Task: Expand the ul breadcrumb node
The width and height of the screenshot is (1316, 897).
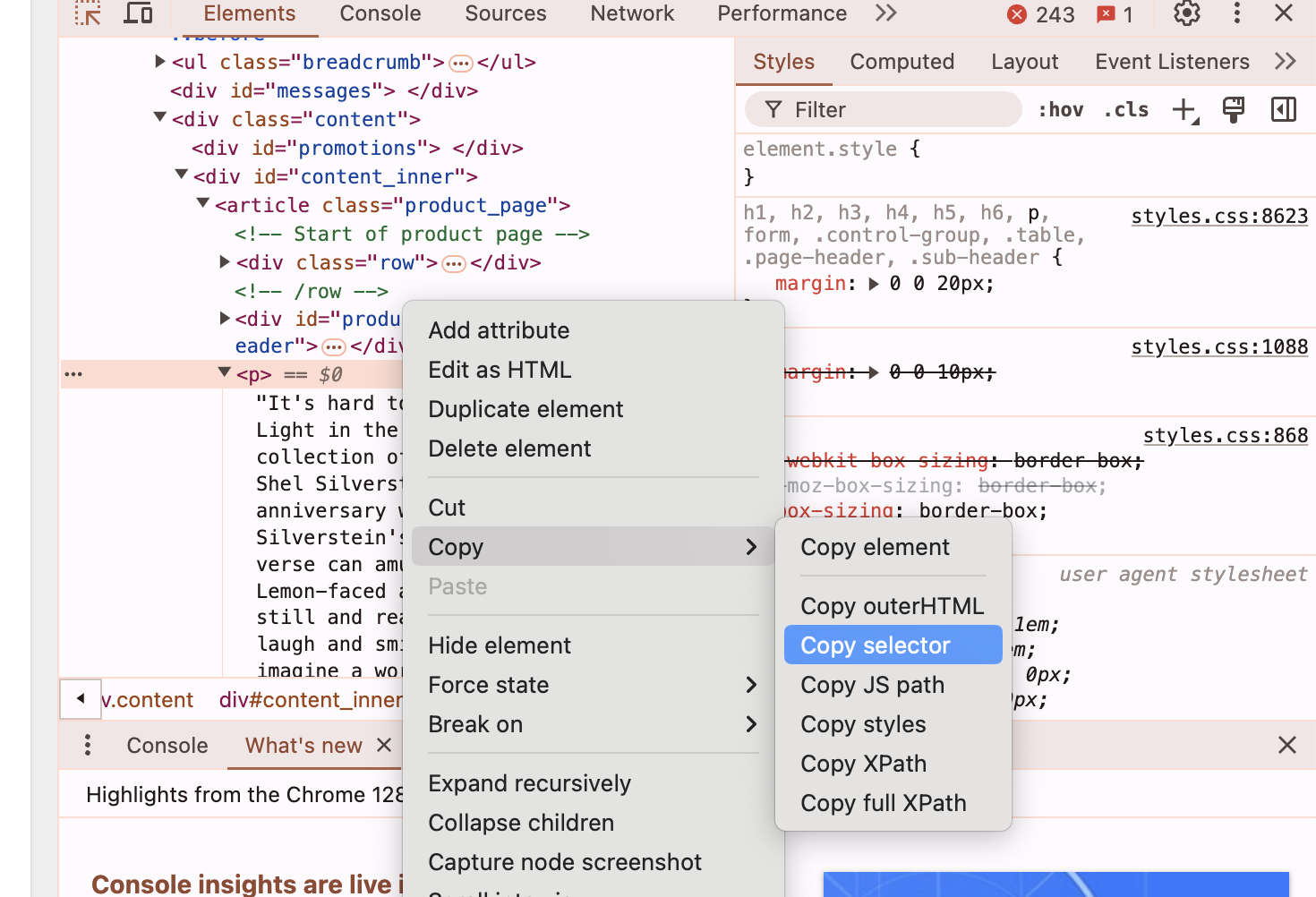Action: click(160, 62)
